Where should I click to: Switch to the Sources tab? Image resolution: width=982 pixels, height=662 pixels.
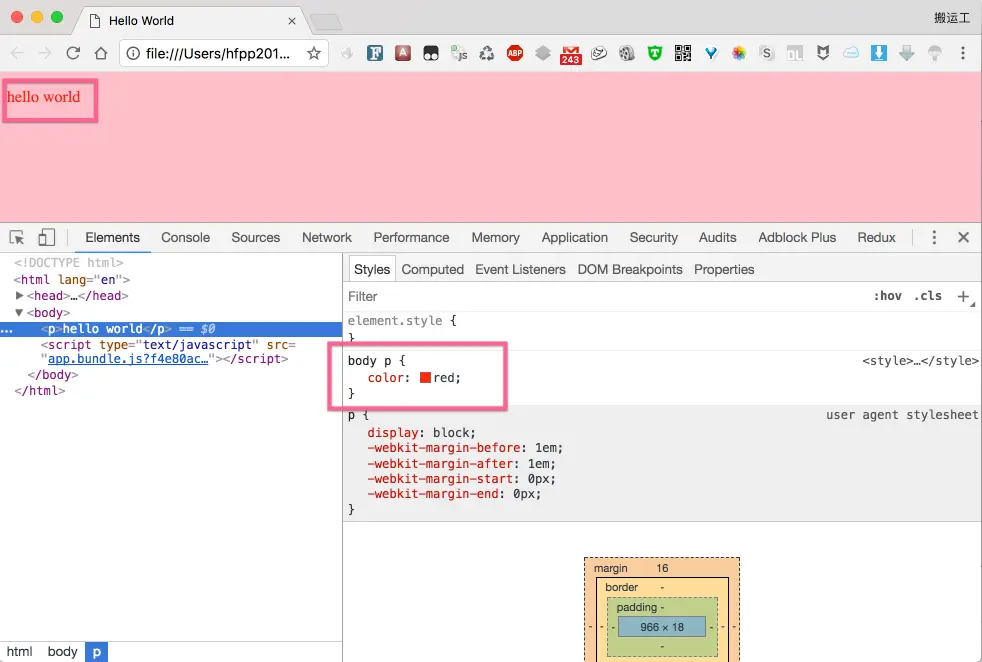[256, 237]
